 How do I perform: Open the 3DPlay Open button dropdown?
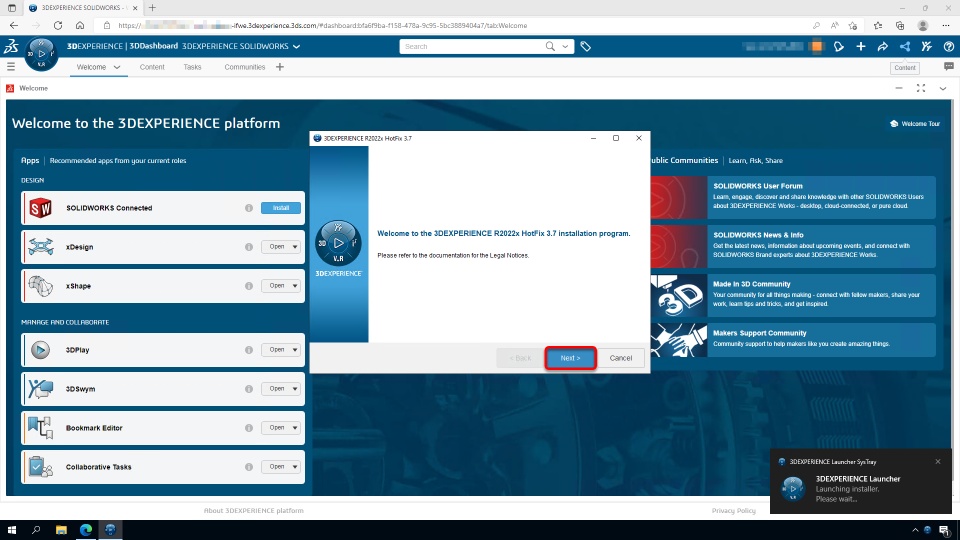tap(294, 350)
